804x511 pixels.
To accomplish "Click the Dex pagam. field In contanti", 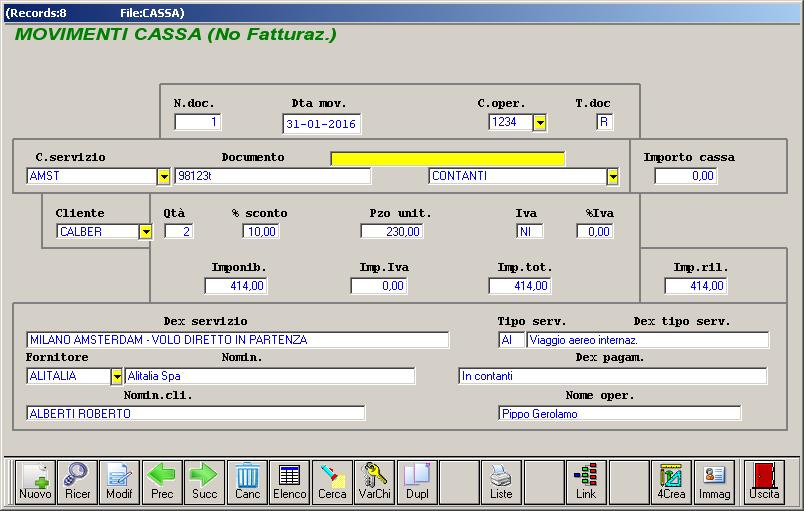I will (x=613, y=376).
